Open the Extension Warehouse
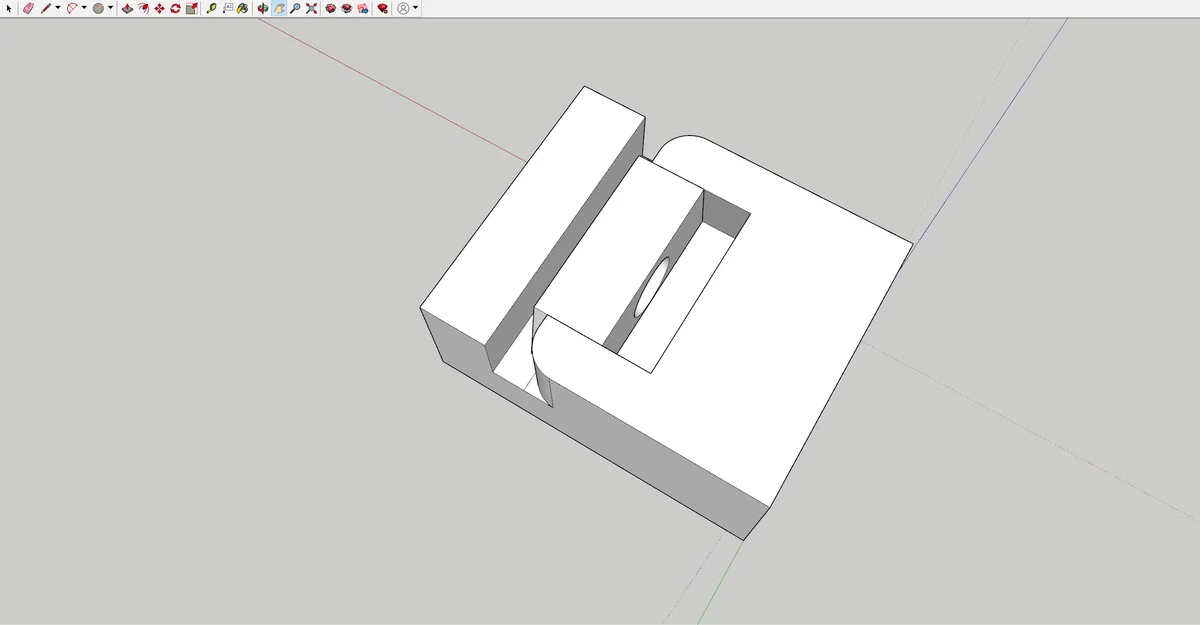This screenshot has height=625, width=1200. click(x=346, y=8)
